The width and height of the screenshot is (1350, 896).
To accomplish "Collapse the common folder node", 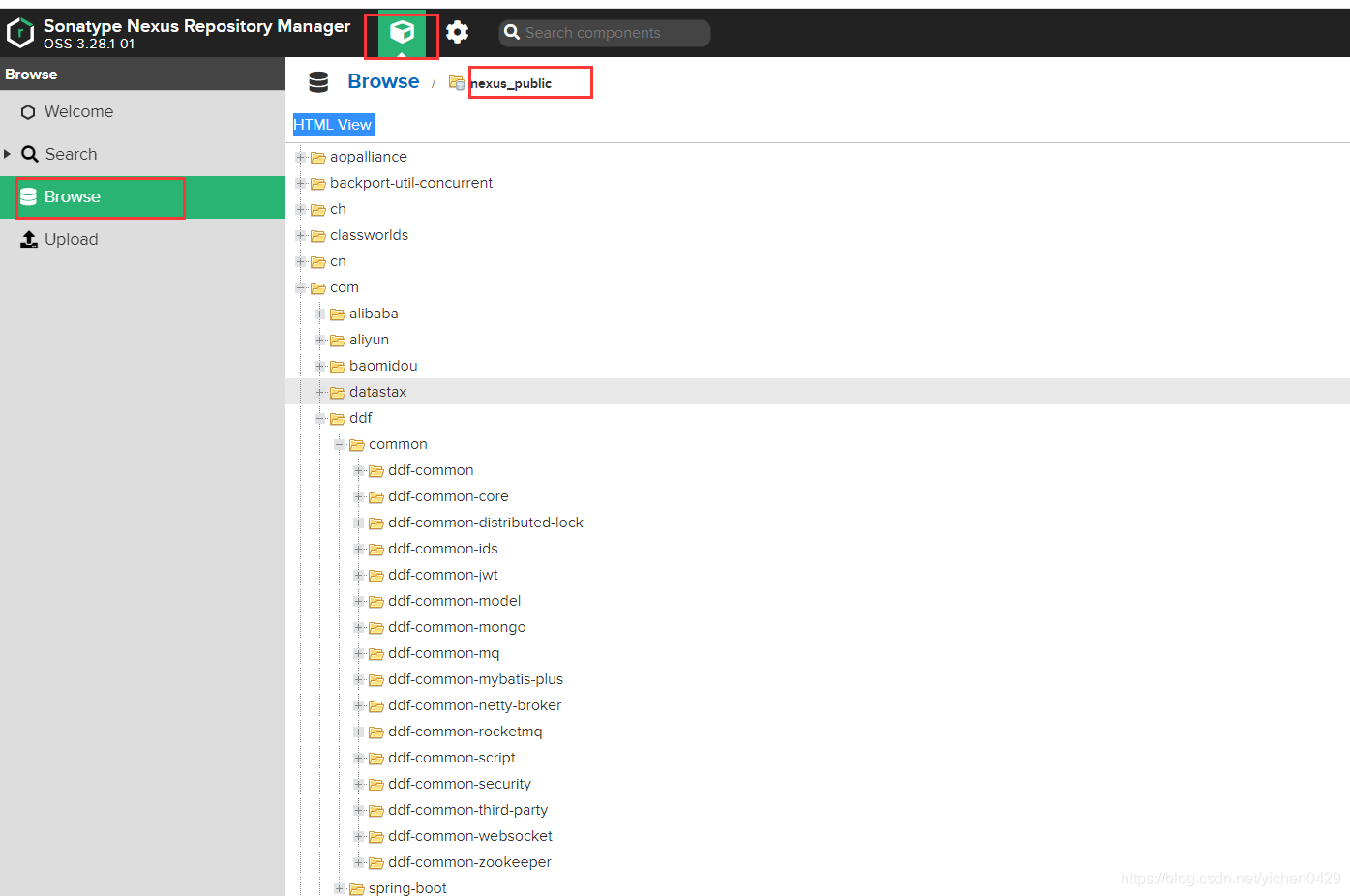I will [x=340, y=444].
